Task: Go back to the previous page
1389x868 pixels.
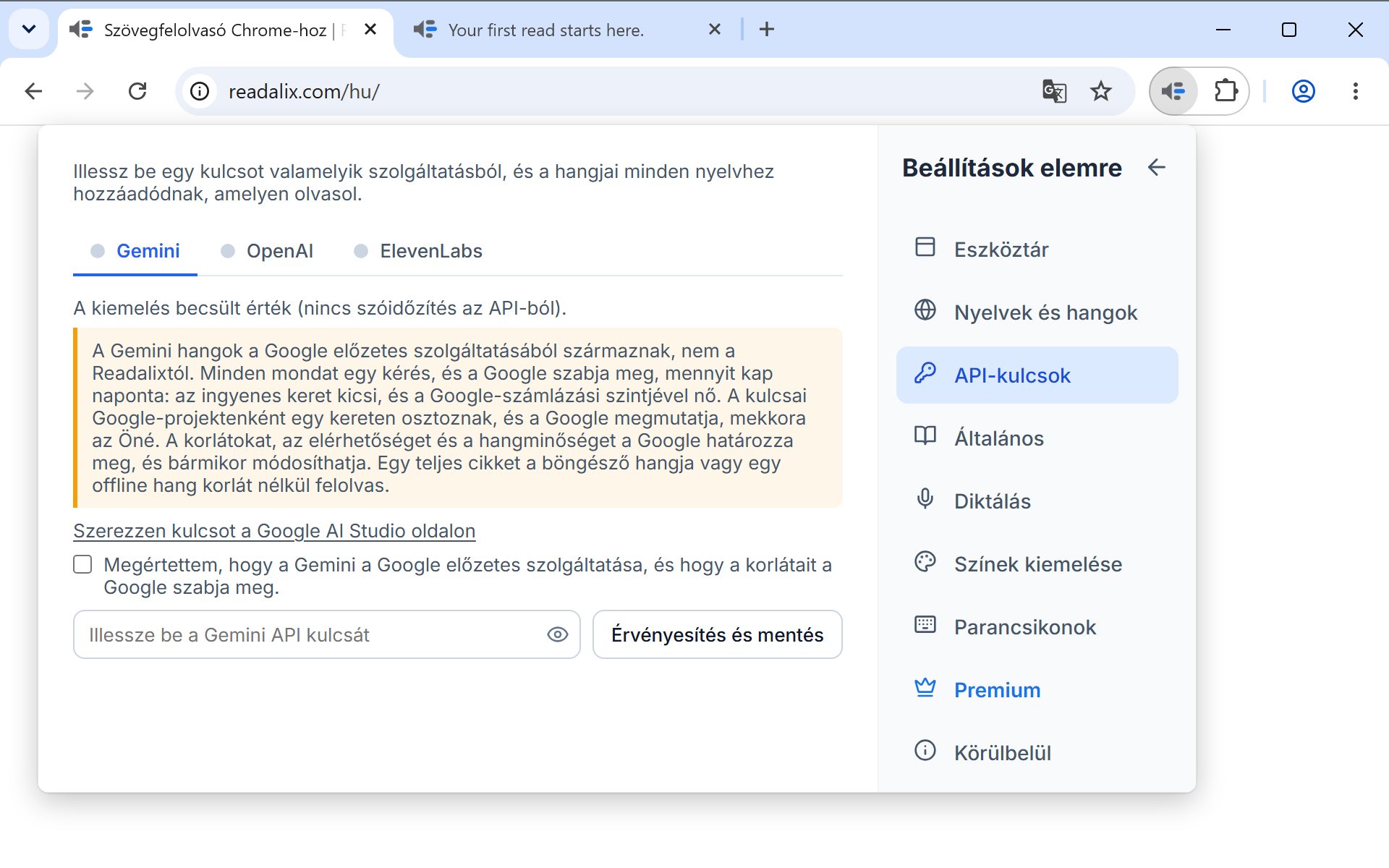Action: pyautogui.click(x=33, y=91)
